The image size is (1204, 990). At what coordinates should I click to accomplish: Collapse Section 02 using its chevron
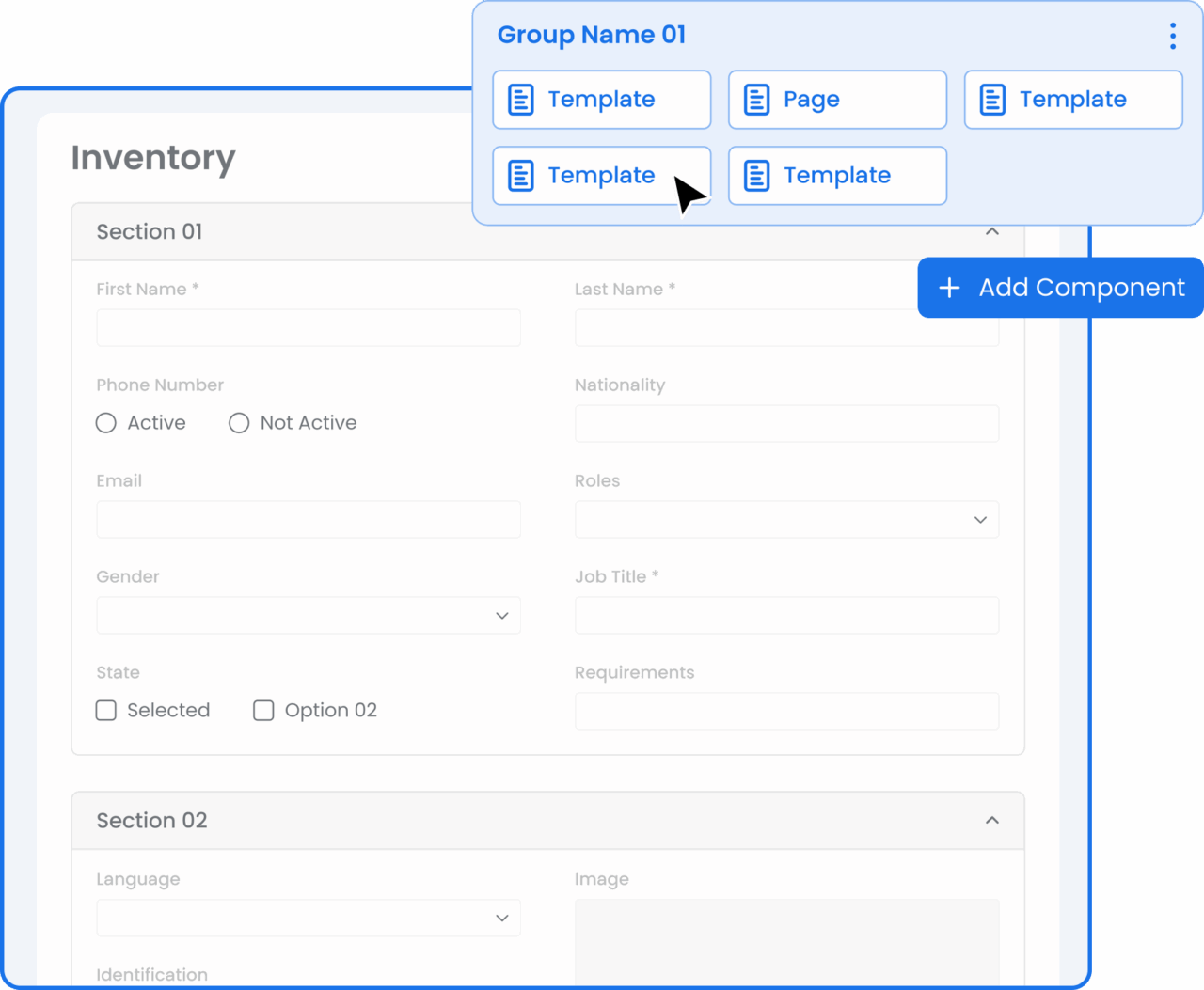click(x=991, y=821)
